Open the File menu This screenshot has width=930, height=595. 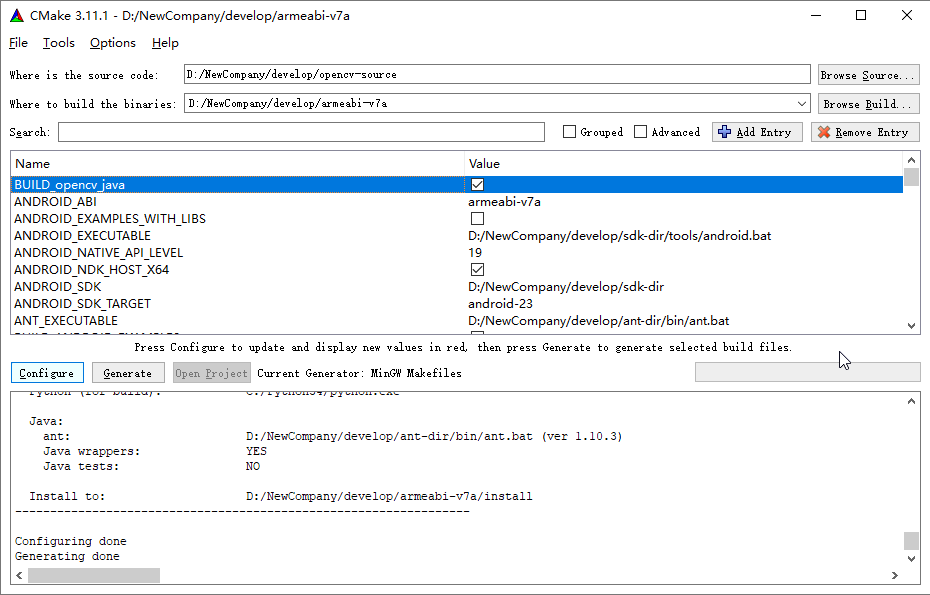(x=18, y=43)
